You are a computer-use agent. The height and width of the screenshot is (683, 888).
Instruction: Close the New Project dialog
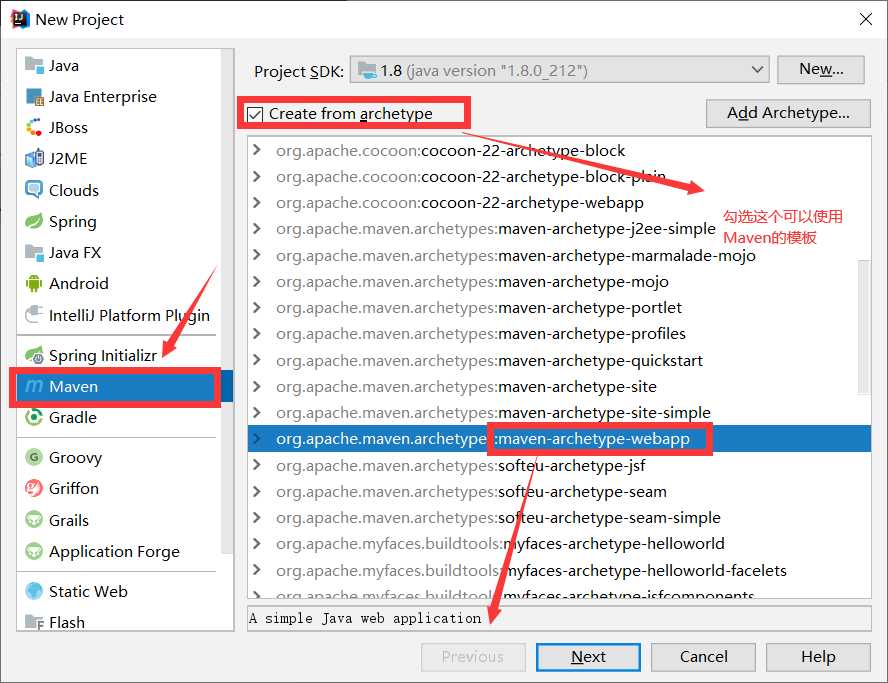pyautogui.click(x=865, y=19)
